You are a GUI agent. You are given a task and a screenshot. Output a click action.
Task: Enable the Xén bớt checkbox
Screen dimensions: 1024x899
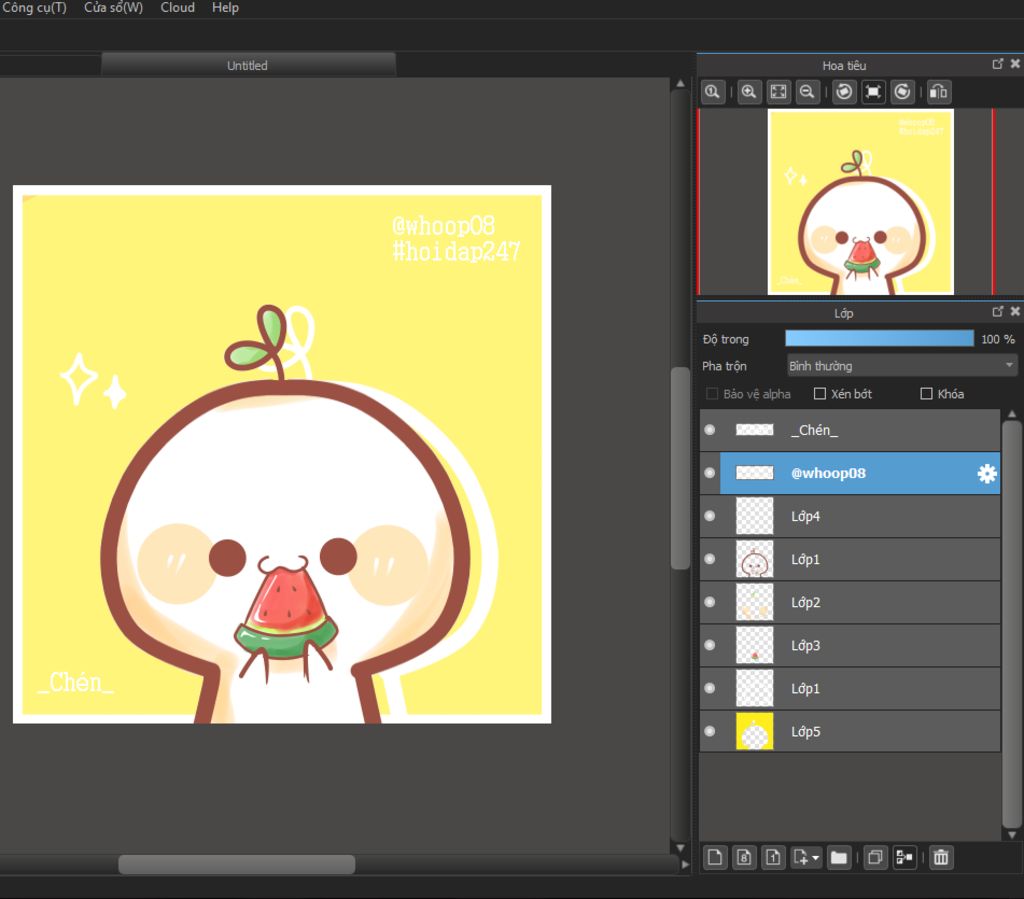click(x=820, y=394)
